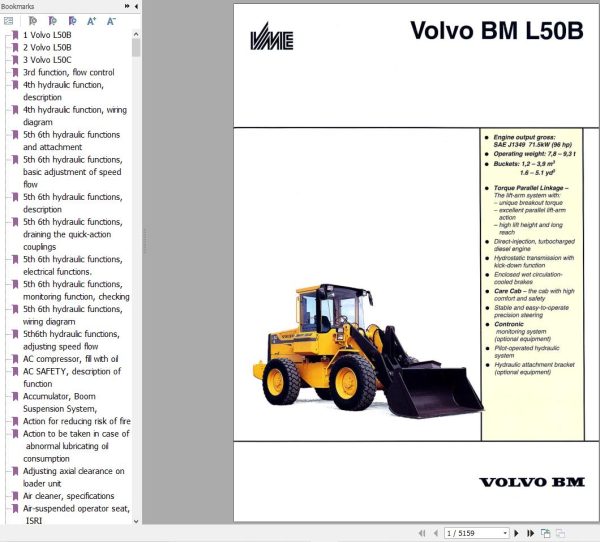Open bookmark '1 Volvo L50B'
This screenshot has height=542, width=600.
tap(47, 35)
